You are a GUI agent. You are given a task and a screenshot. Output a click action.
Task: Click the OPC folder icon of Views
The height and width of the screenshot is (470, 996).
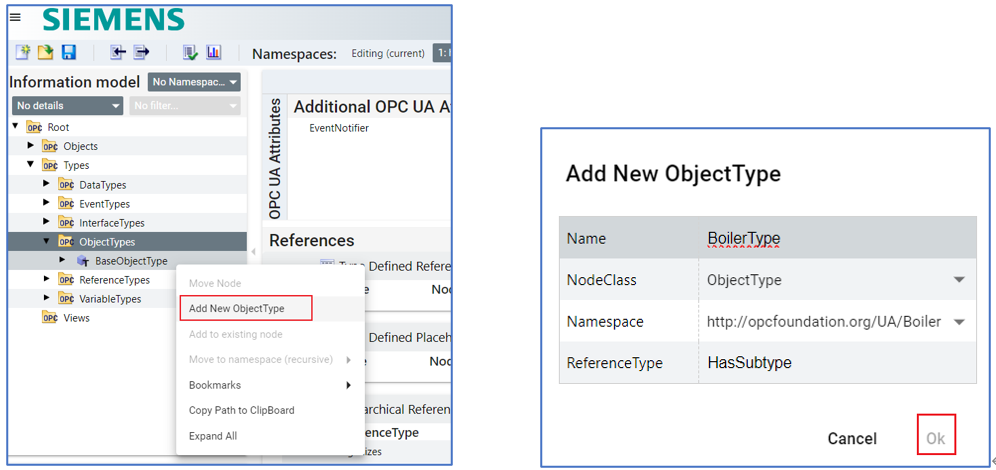tap(50, 318)
